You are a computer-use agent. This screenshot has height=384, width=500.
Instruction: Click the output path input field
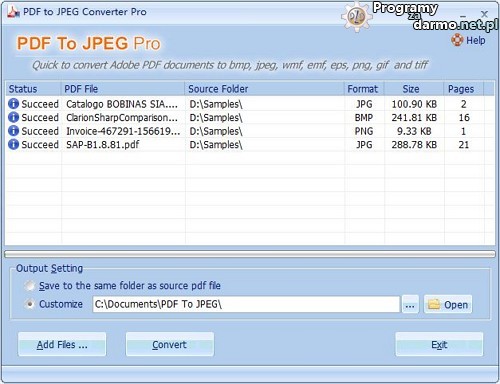pyautogui.click(x=246, y=304)
